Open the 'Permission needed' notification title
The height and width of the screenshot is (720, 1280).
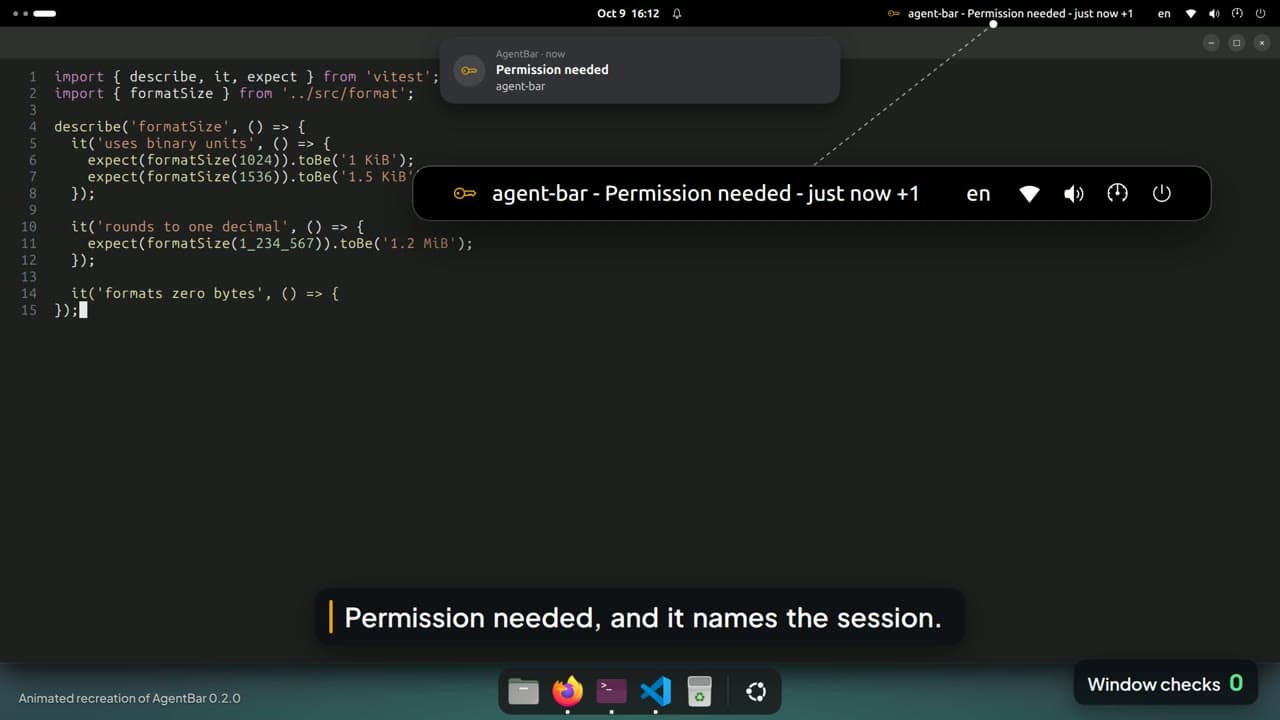pos(552,70)
